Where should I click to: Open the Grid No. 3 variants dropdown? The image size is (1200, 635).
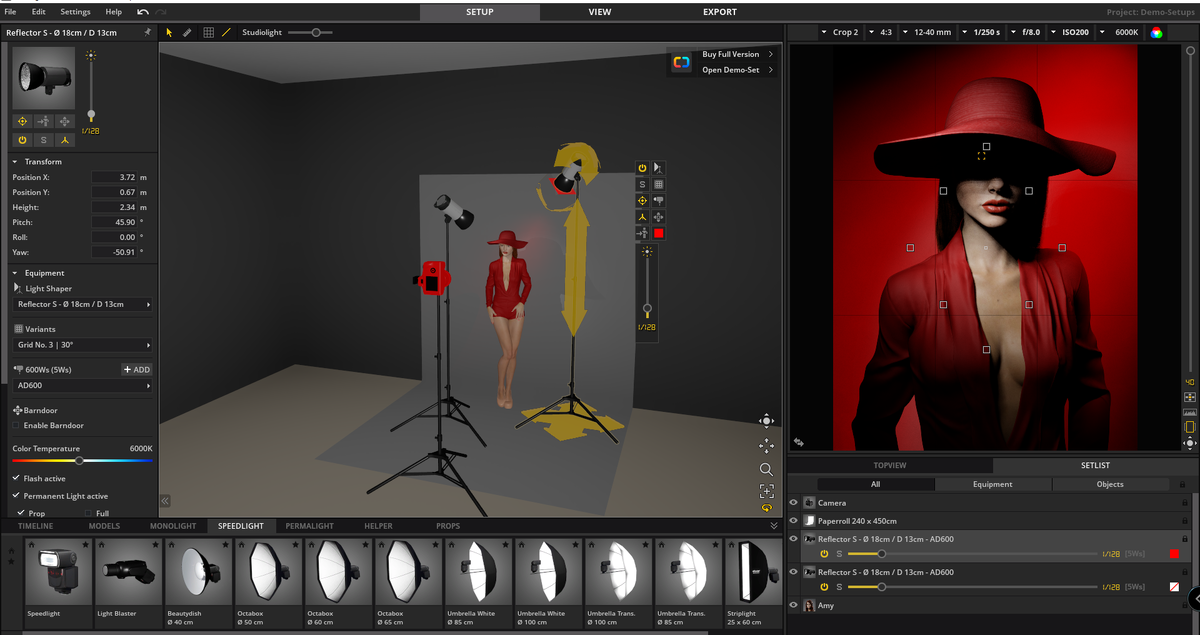pyautogui.click(x=83, y=345)
